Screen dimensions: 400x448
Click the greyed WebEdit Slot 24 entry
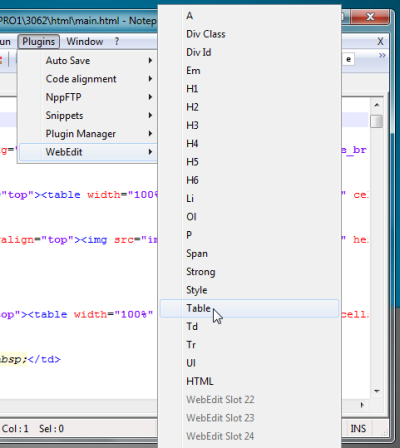[x=249, y=436]
